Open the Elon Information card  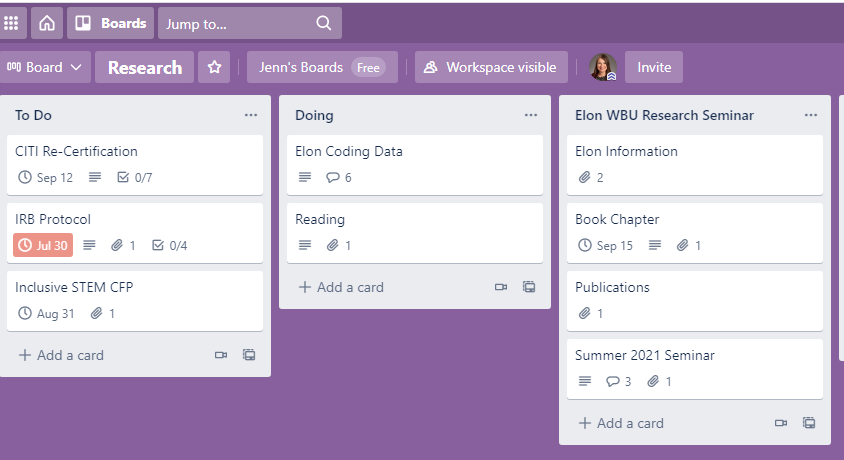click(694, 165)
